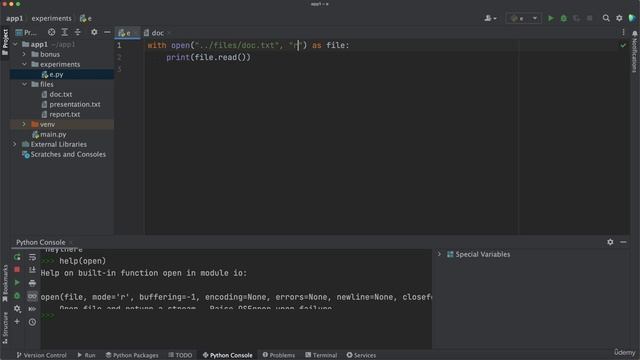Open the Problems tool window
Viewport: 640px width, 360px height.
click(279, 355)
